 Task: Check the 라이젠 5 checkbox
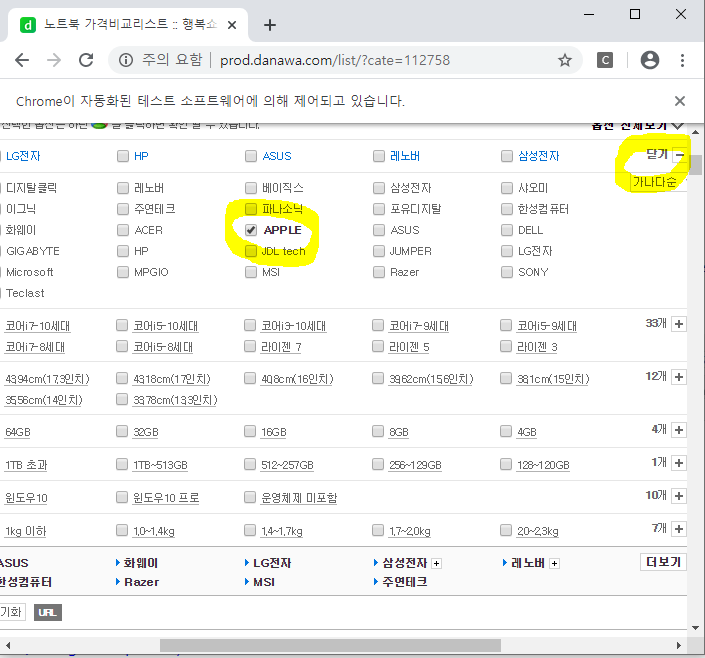(378, 346)
